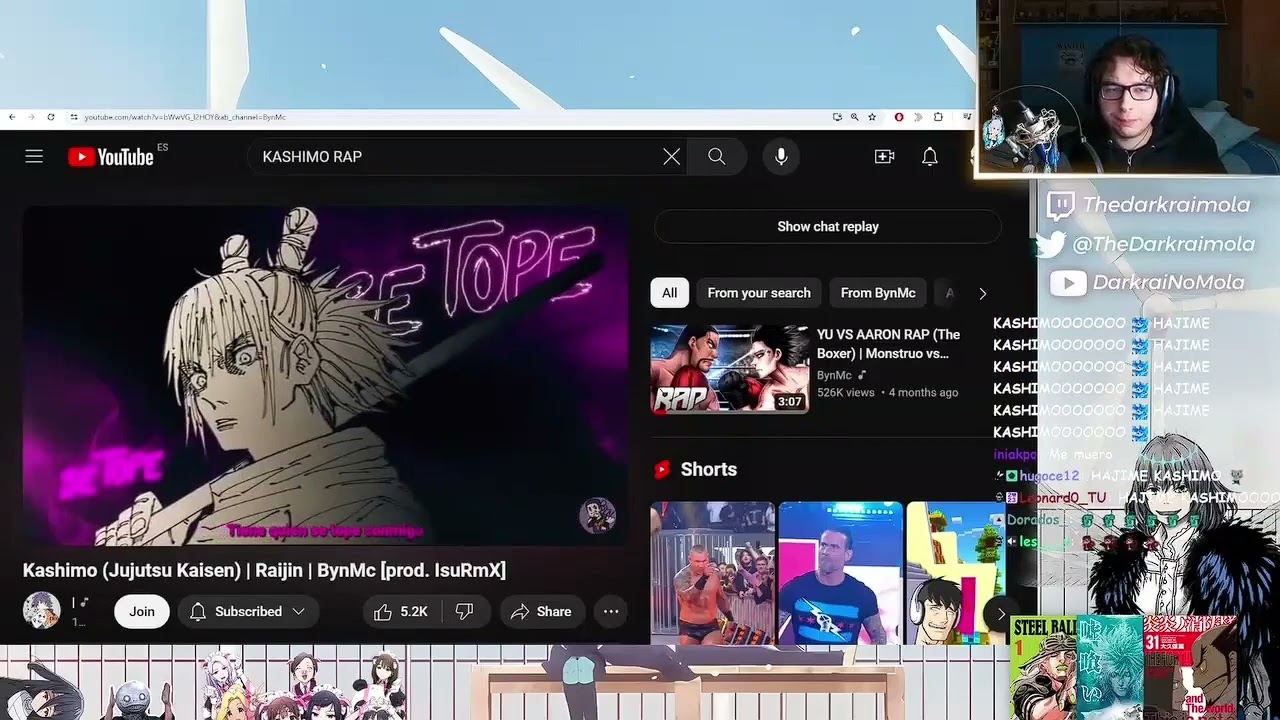
Task: Open site info icon beside the URL
Action: (73, 117)
